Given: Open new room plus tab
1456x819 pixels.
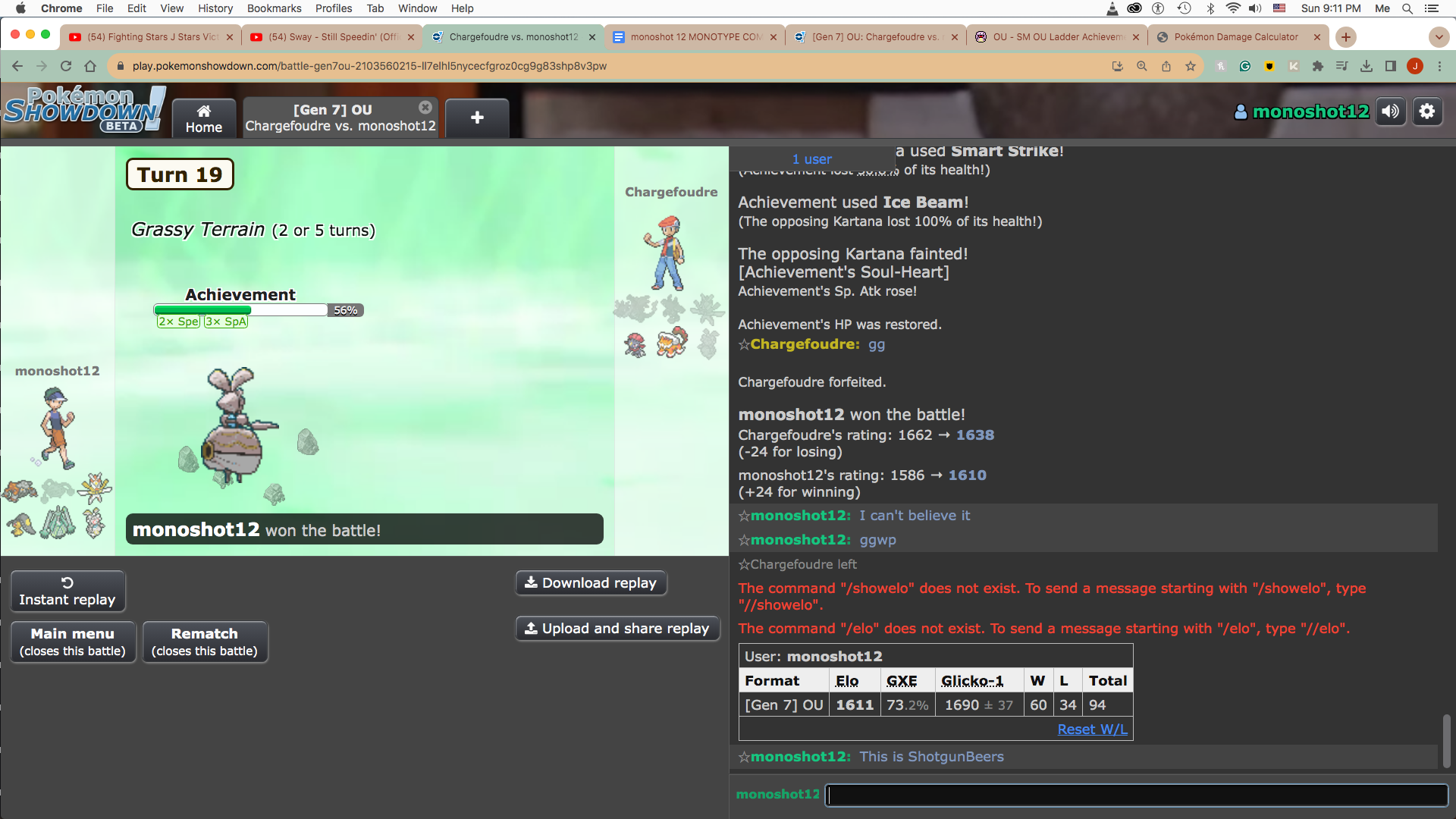Looking at the screenshot, I should [x=477, y=118].
